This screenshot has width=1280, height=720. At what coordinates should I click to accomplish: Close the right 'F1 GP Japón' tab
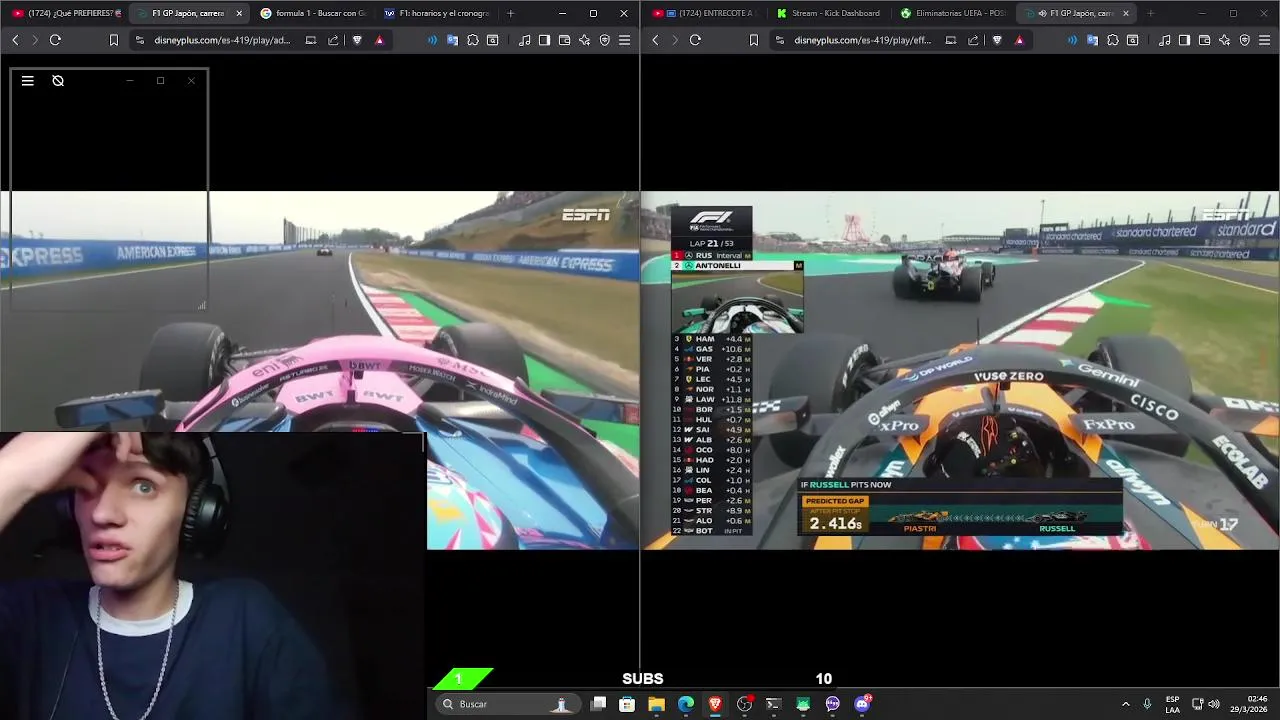pos(1126,13)
